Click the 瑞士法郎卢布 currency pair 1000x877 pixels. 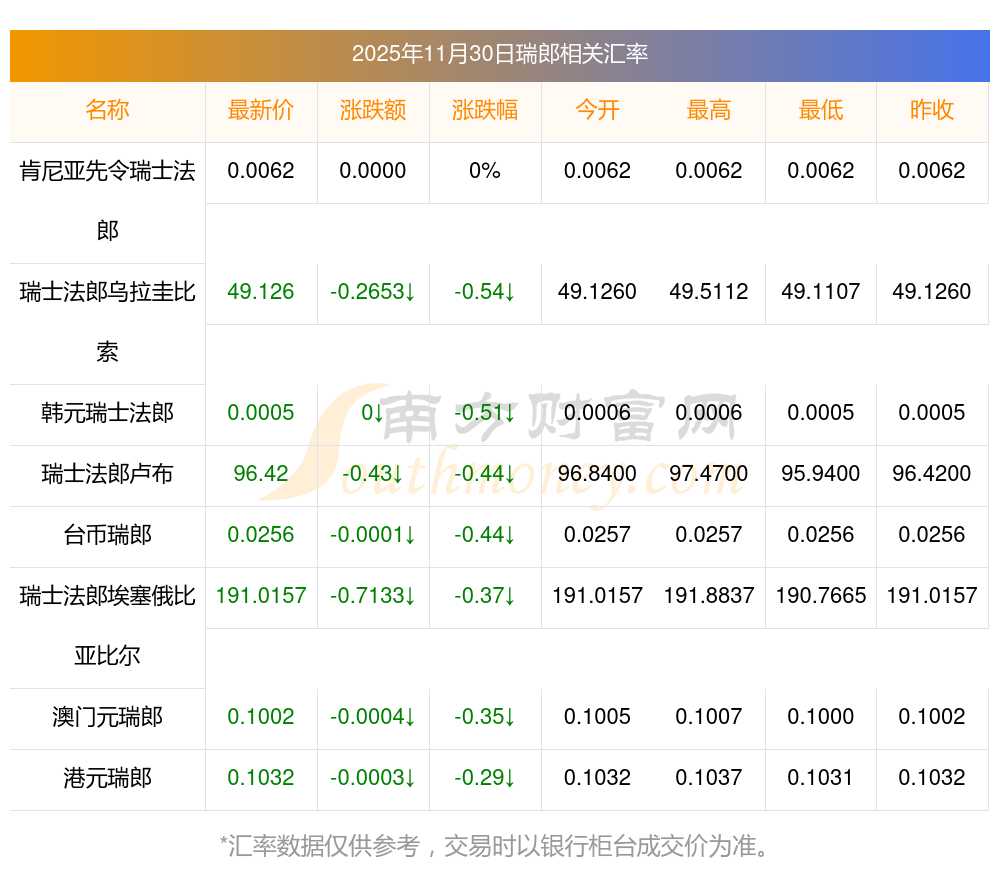(x=107, y=474)
